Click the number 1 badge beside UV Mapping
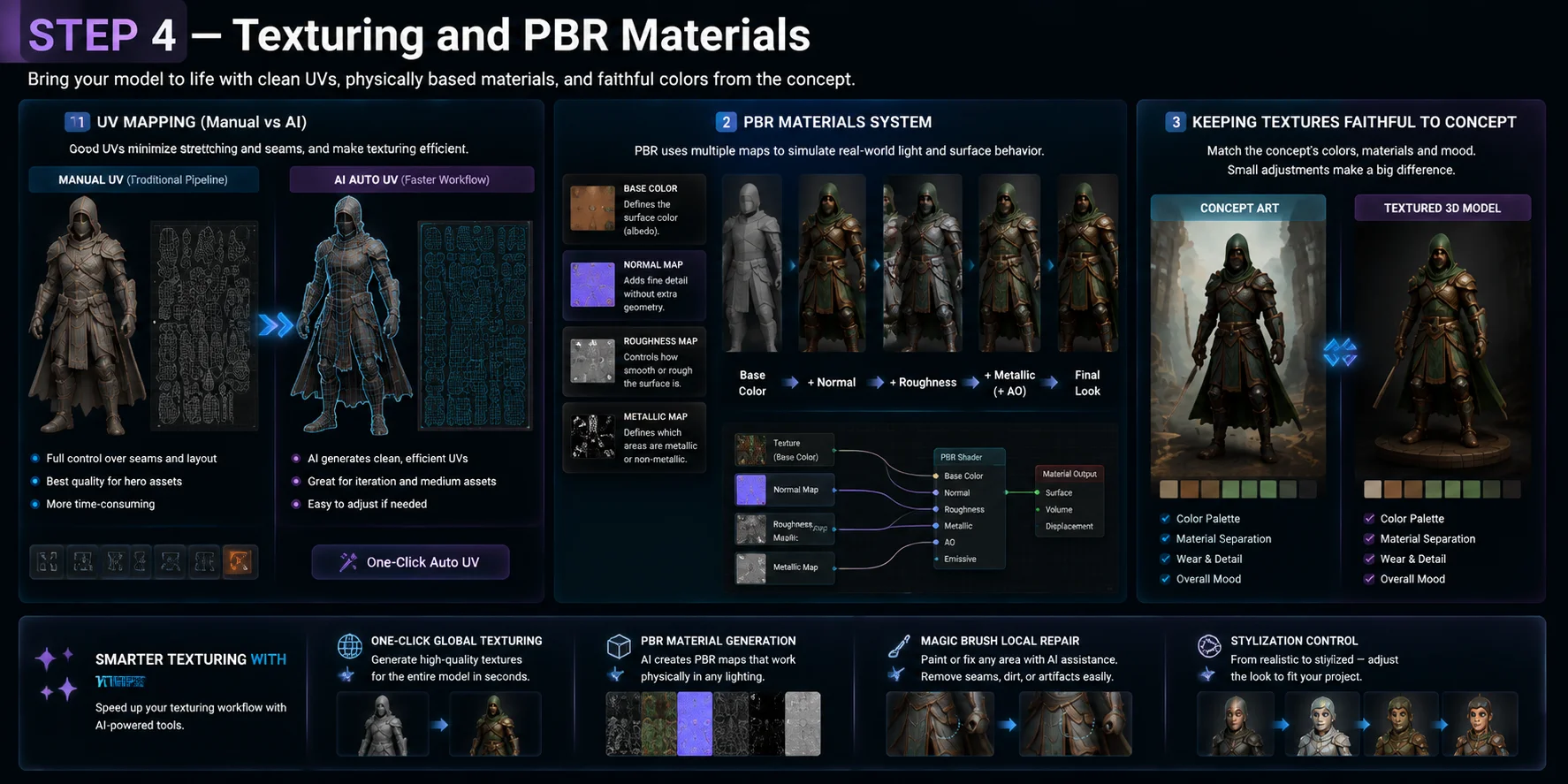Viewport: 1568px width, 784px height. pos(77,122)
